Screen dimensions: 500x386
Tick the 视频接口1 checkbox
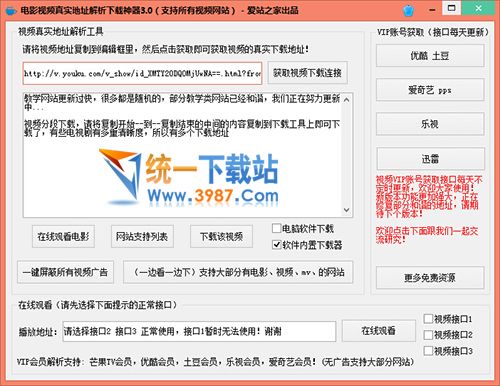tap(428, 319)
